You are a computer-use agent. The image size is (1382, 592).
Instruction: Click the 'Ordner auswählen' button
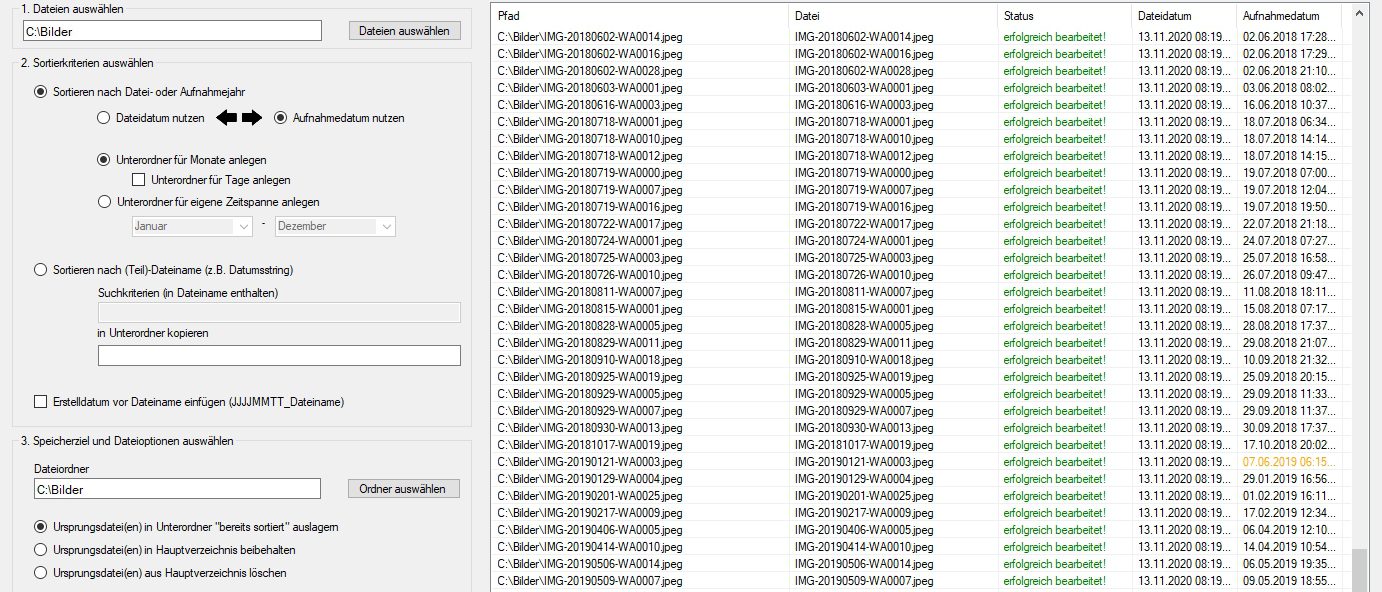point(403,489)
